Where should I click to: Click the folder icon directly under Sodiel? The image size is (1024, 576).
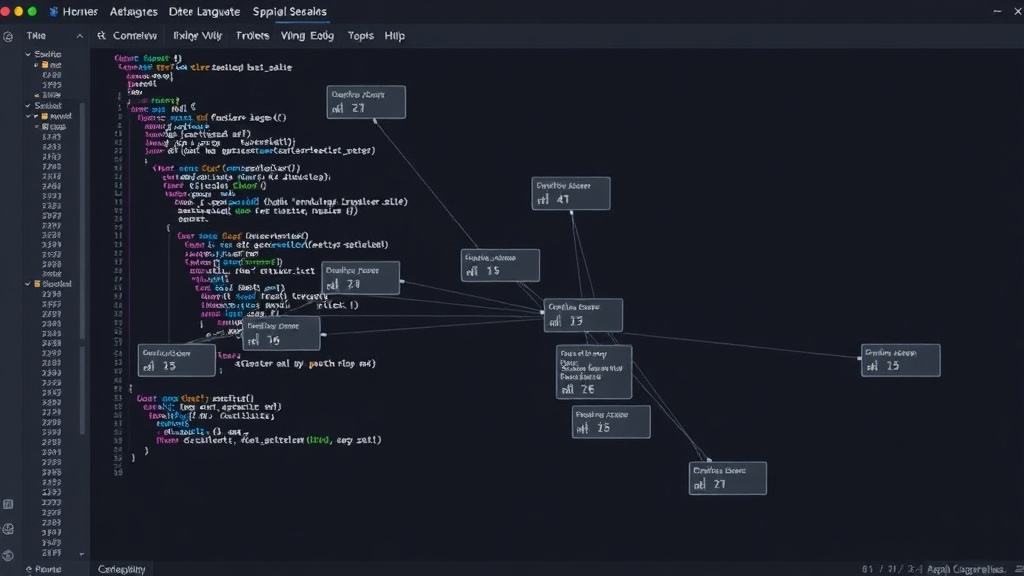[x=45, y=116]
